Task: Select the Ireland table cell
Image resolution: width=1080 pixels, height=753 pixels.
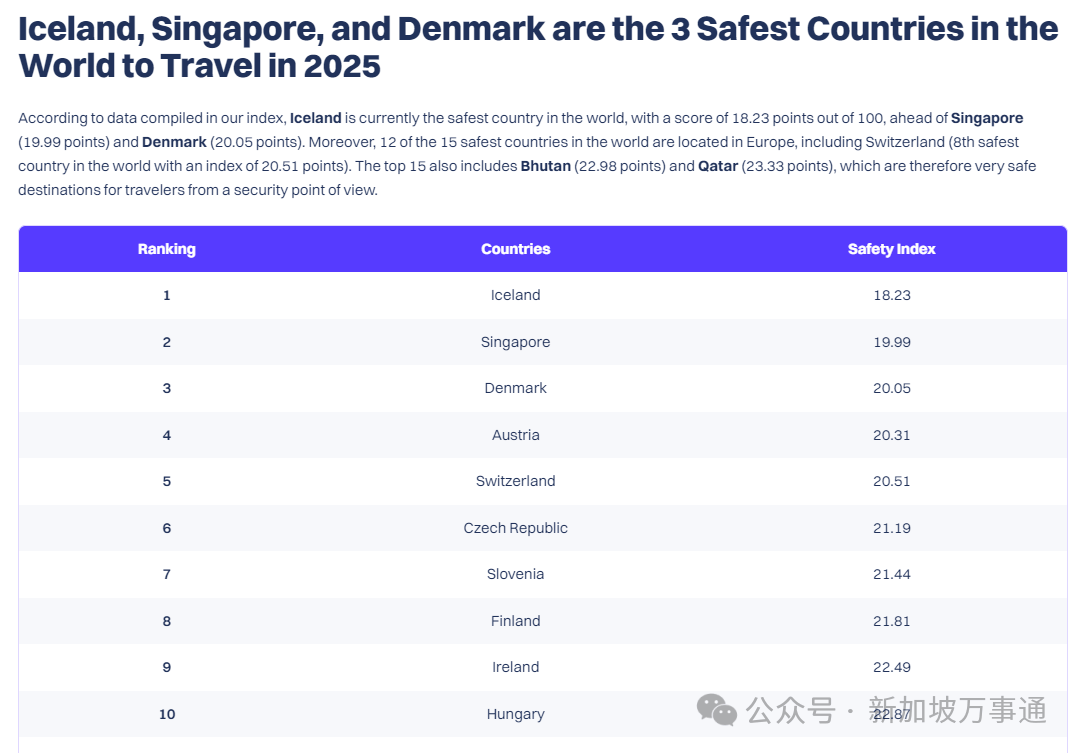Action: coord(516,667)
